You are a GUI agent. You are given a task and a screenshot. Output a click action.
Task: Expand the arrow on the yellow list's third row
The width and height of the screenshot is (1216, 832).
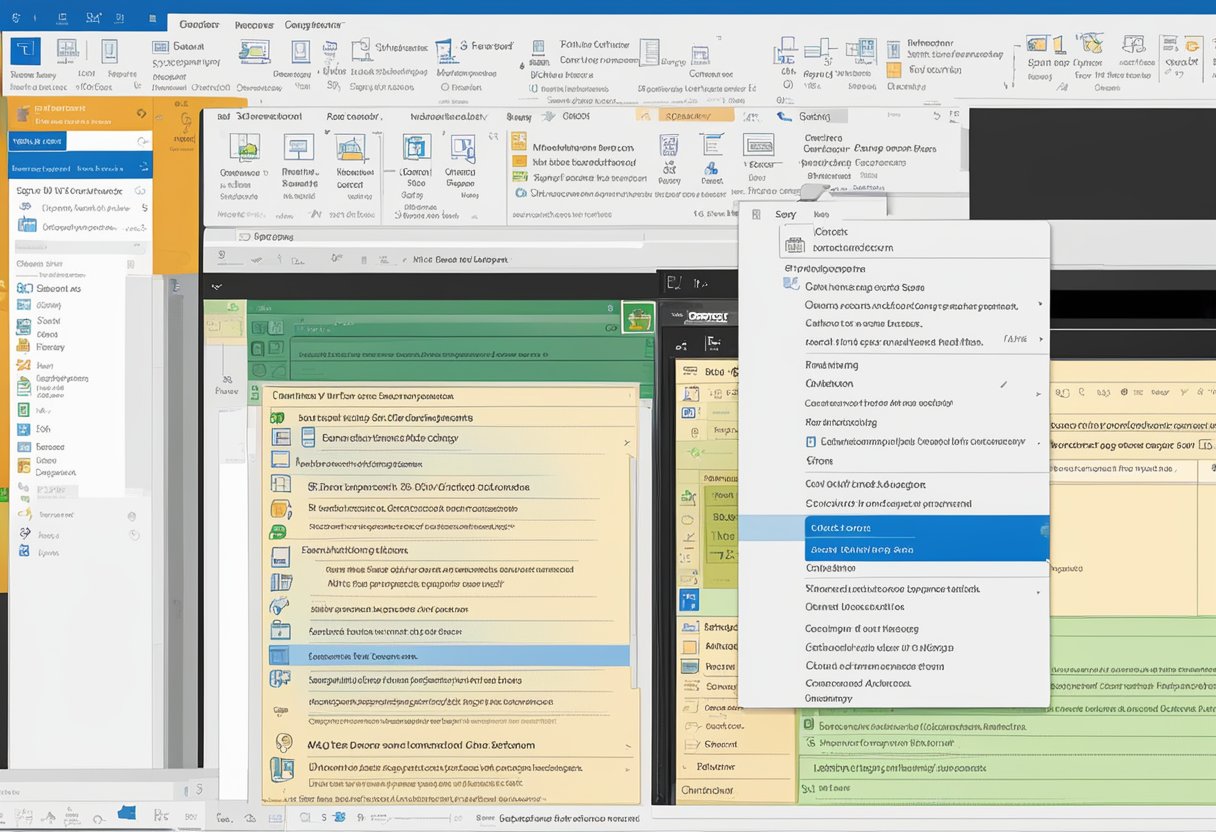click(627, 441)
